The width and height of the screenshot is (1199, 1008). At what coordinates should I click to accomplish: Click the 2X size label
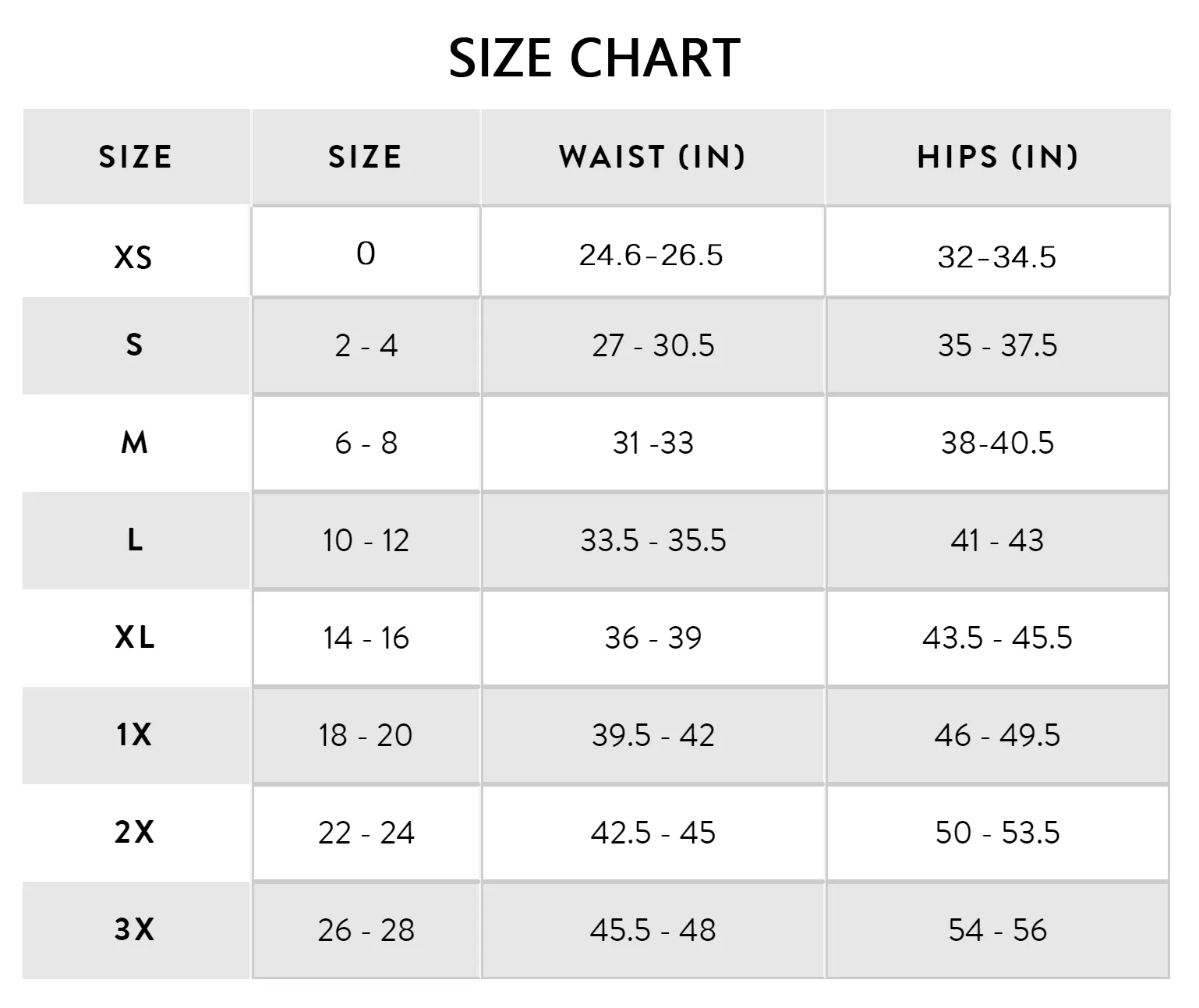click(x=134, y=833)
